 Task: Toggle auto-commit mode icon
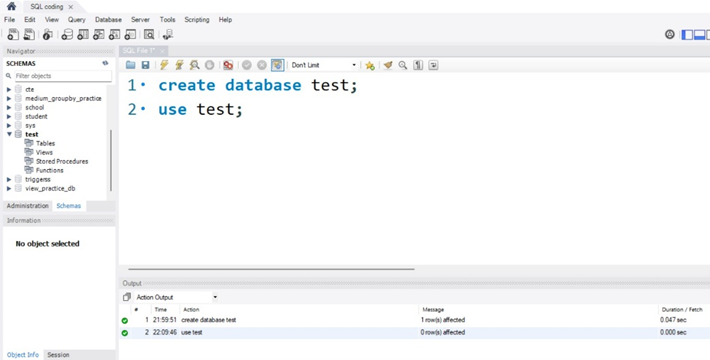click(277, 65)
